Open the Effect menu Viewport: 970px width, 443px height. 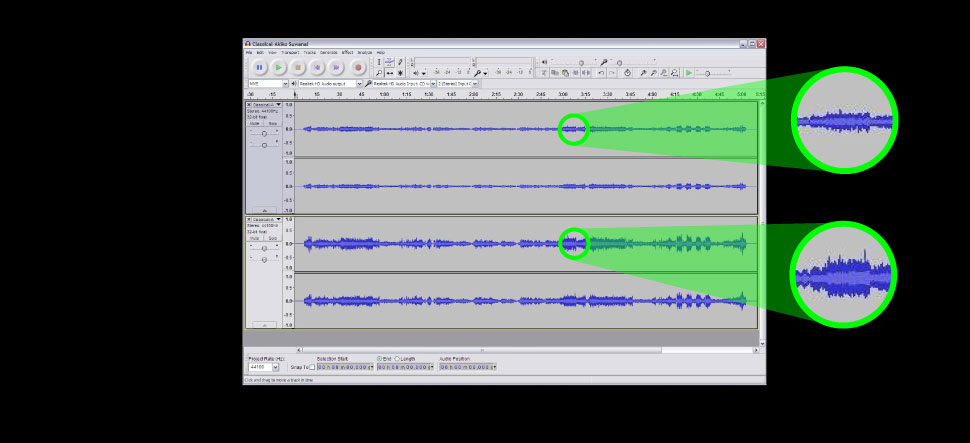347,52
